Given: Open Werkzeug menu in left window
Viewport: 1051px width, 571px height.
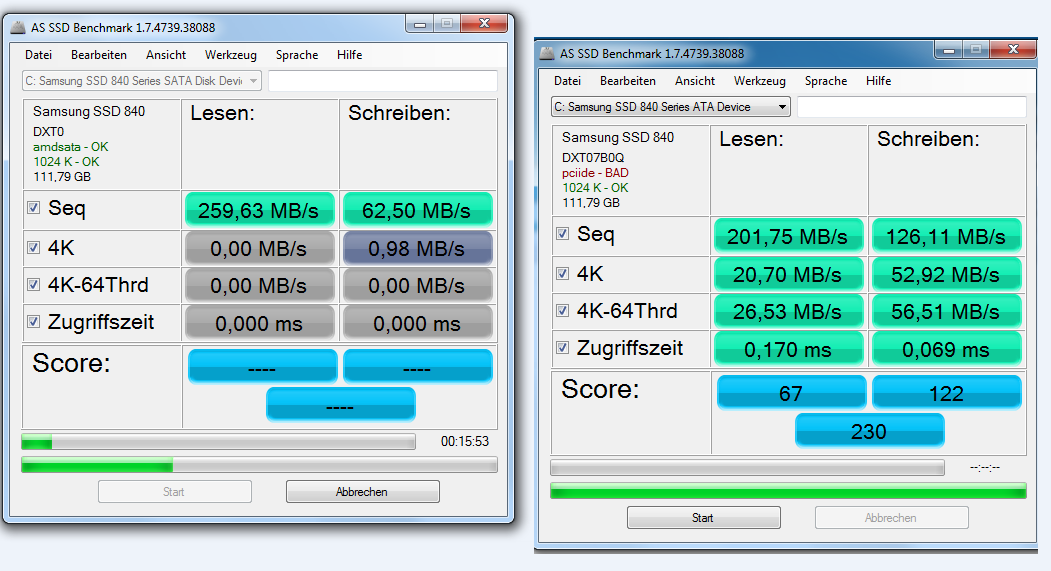Looking at the screenshot, I should click(231, 55).
